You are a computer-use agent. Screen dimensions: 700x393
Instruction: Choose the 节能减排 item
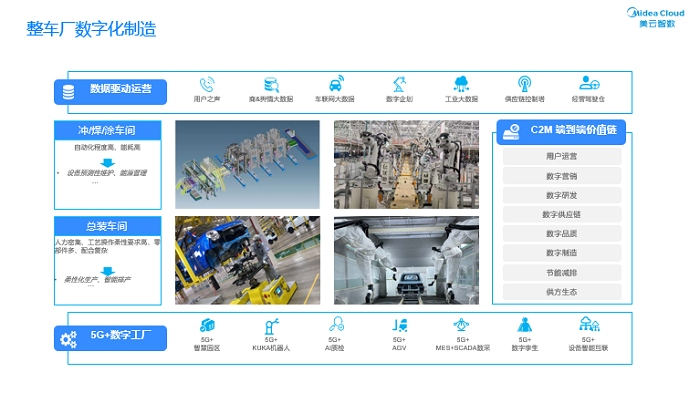[562, 272]
